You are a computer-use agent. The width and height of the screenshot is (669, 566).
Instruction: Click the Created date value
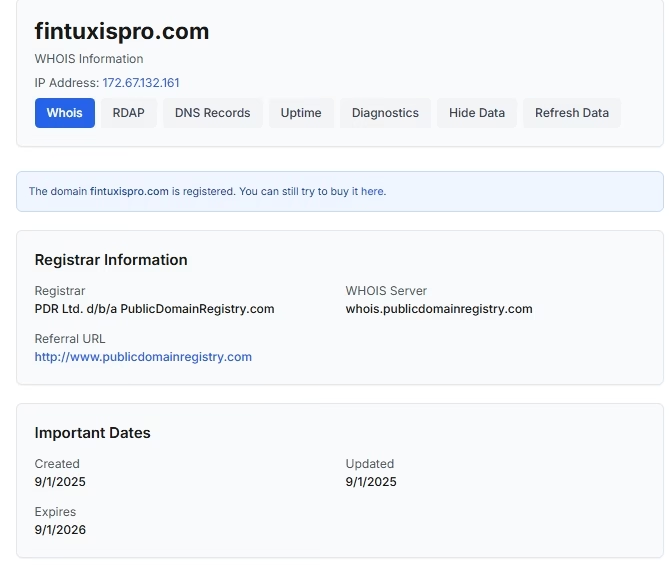pos(60,482)
